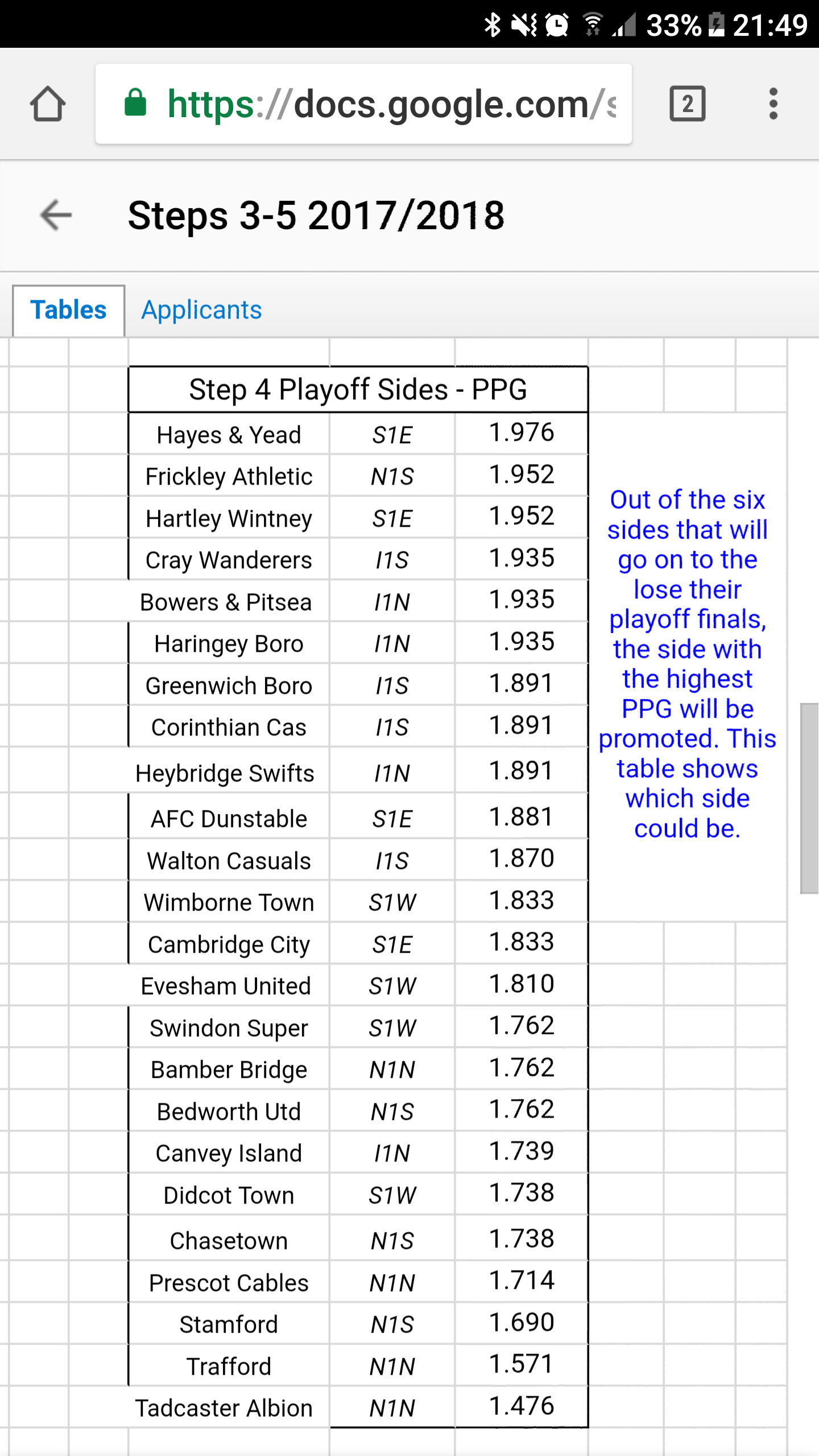Tap the green secure padlock icon
Screen dimensions: 819x1456
coord(135,104)
